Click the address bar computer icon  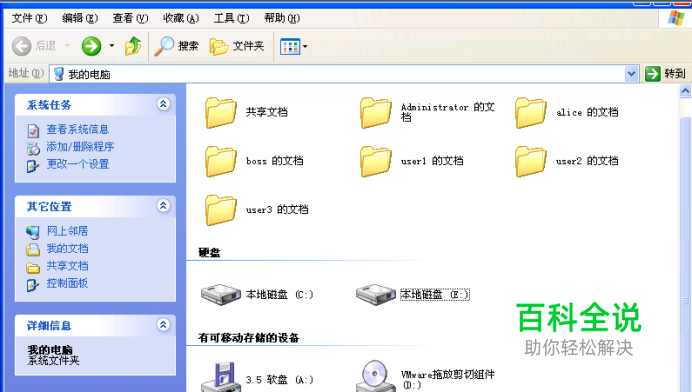(59, 74)
